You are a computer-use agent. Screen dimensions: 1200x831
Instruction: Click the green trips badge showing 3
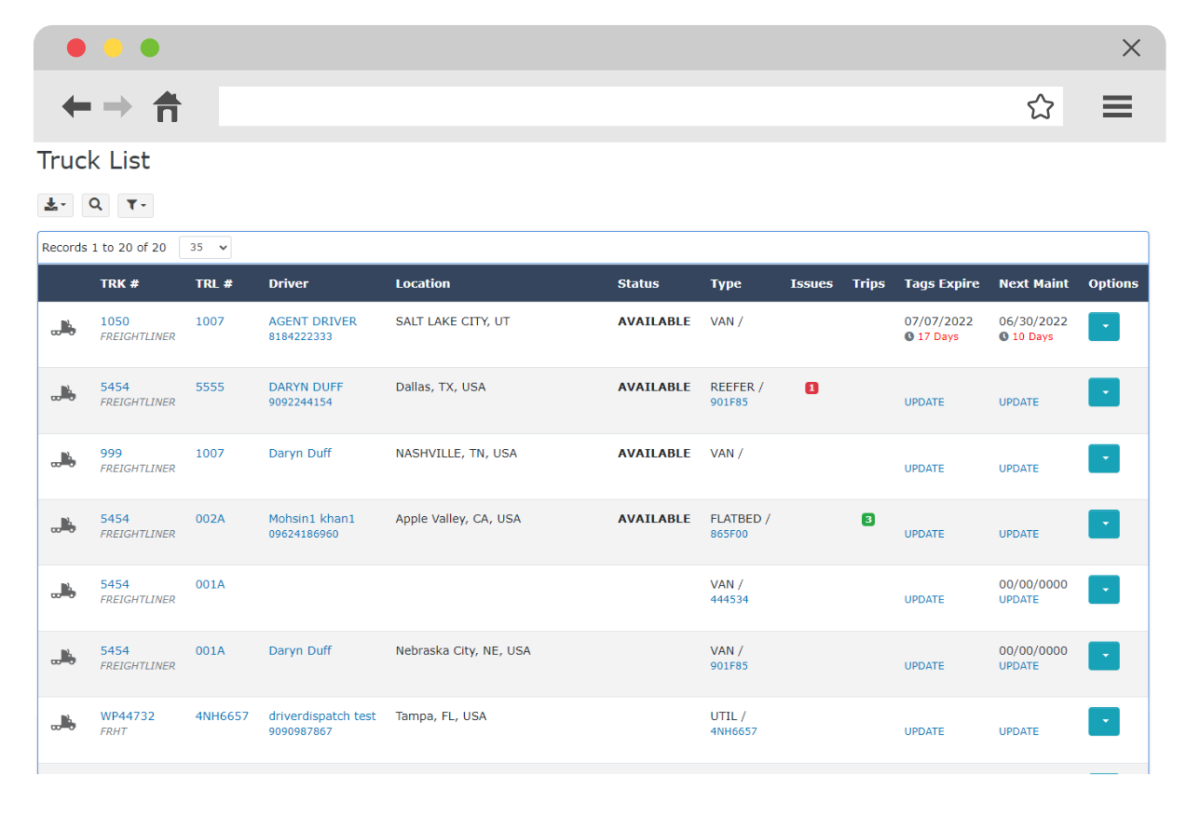point(868,519)
